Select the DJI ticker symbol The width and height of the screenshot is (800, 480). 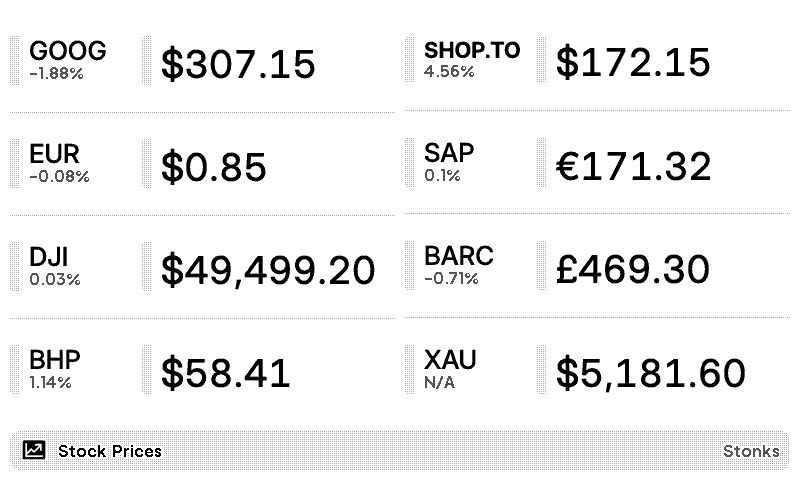tap(49, 257)
